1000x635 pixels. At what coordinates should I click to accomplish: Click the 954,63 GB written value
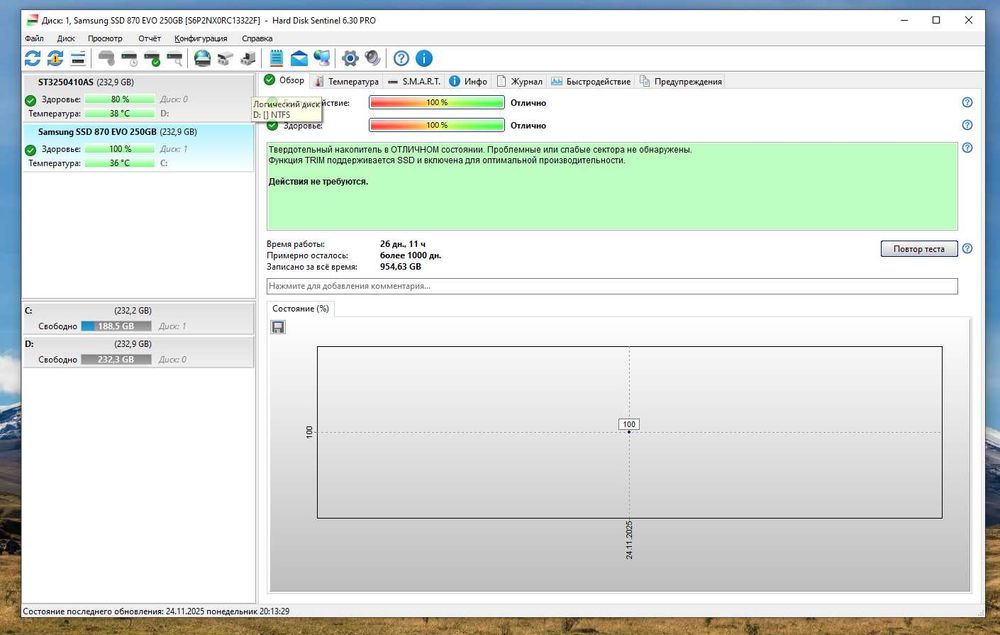click(401, 267)
